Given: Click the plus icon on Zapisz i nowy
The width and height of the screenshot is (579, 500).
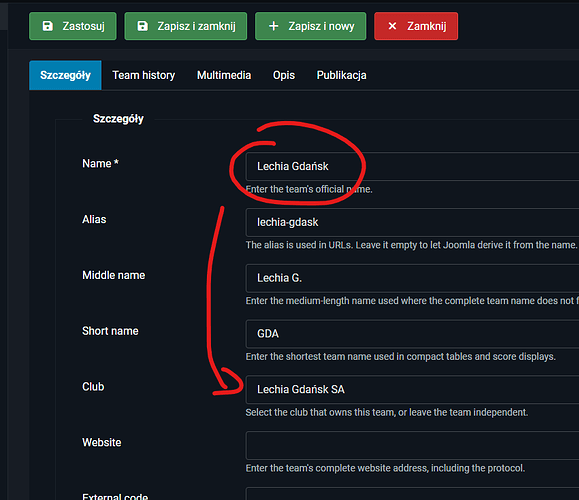Looking at the screenshot, I should (273, 26).
